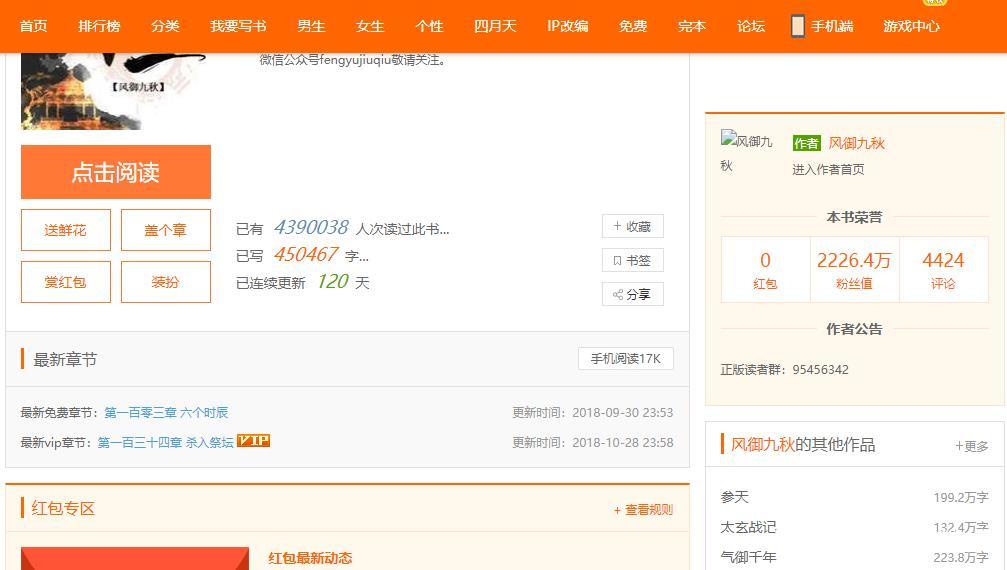This screenshot has width=1007, height=570.
Task: Click the reader group number 95456342
Action: [x=820, y=370]
